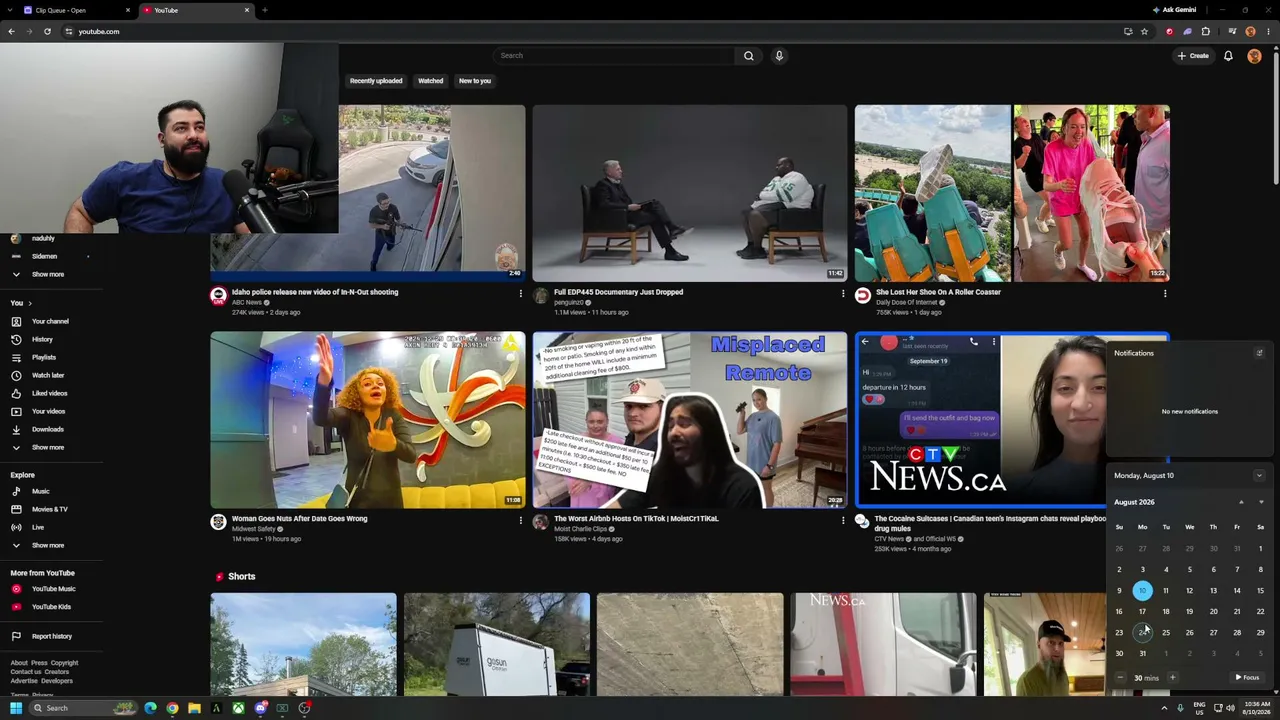
Task: Open the Windows Start menu
Action: [16, 708]
